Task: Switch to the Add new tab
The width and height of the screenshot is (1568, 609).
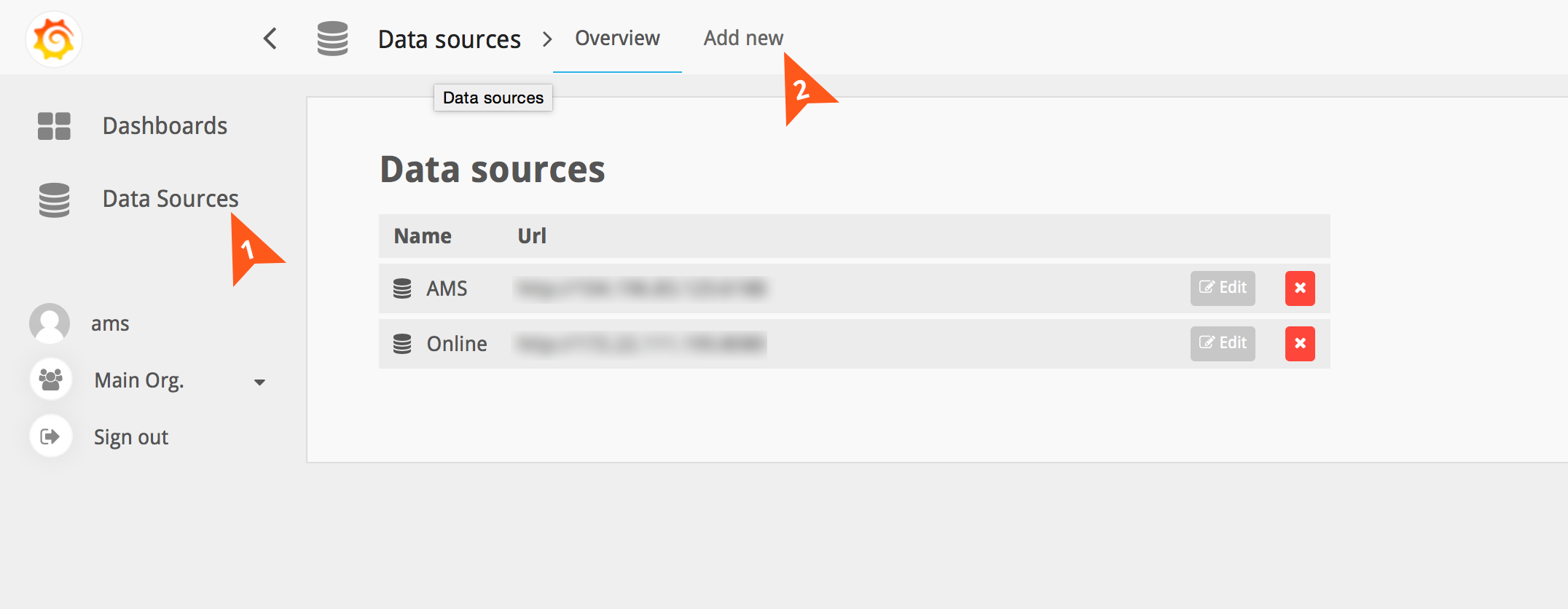Action: coord(742,39)
